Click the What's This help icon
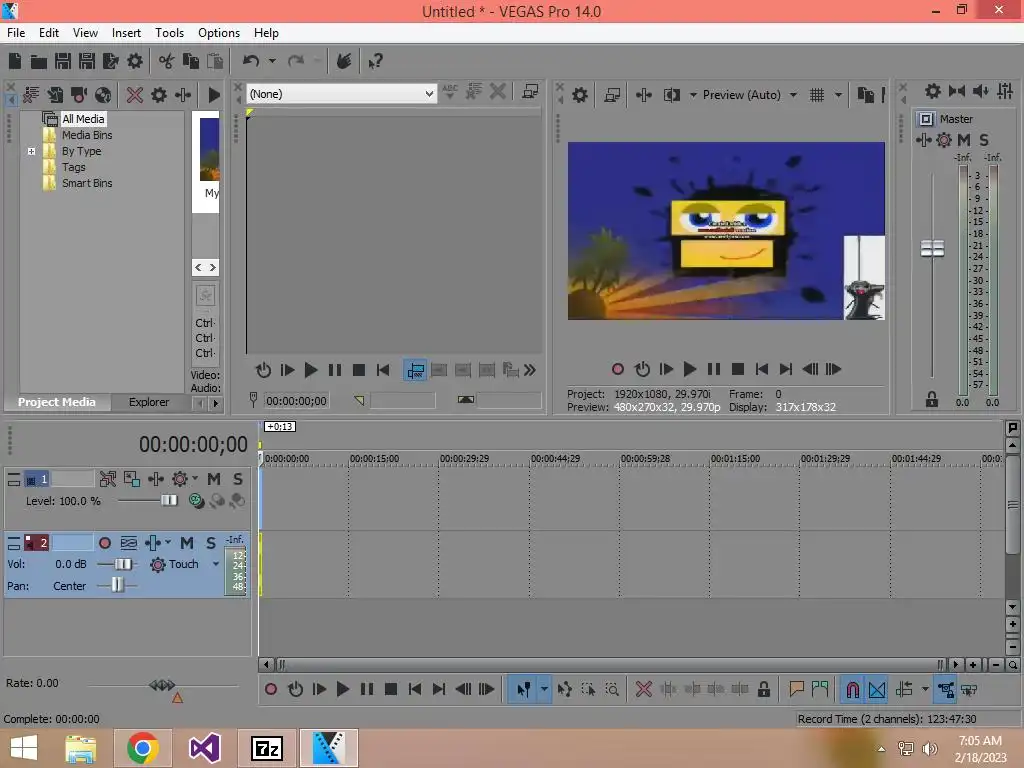The width and height of the screenshot is (1024, 768). (375, 61)
